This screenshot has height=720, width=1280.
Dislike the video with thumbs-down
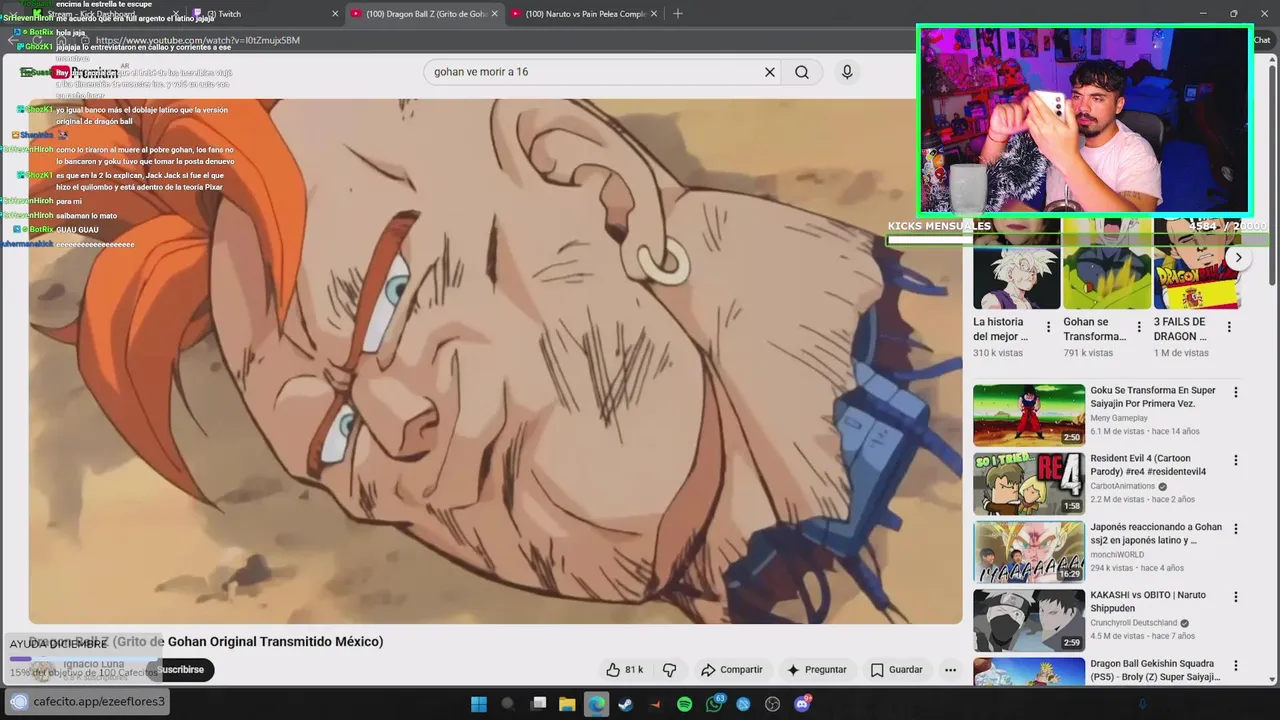tap(670, 670)
